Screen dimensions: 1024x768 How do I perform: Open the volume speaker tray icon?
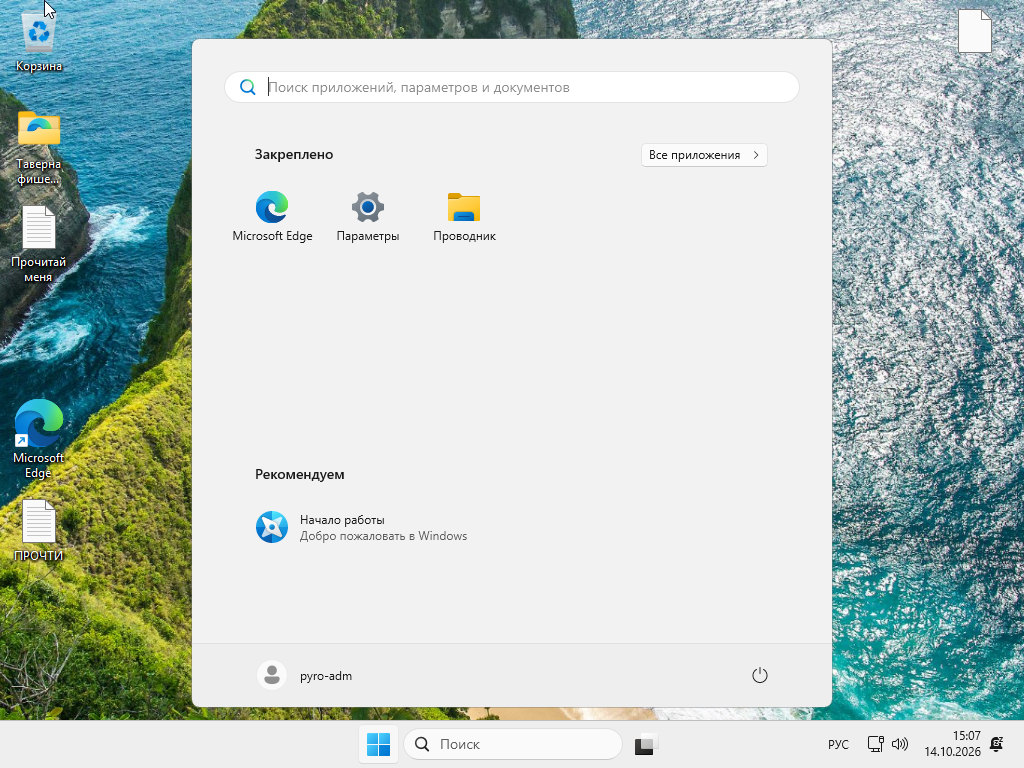(900, 744)
